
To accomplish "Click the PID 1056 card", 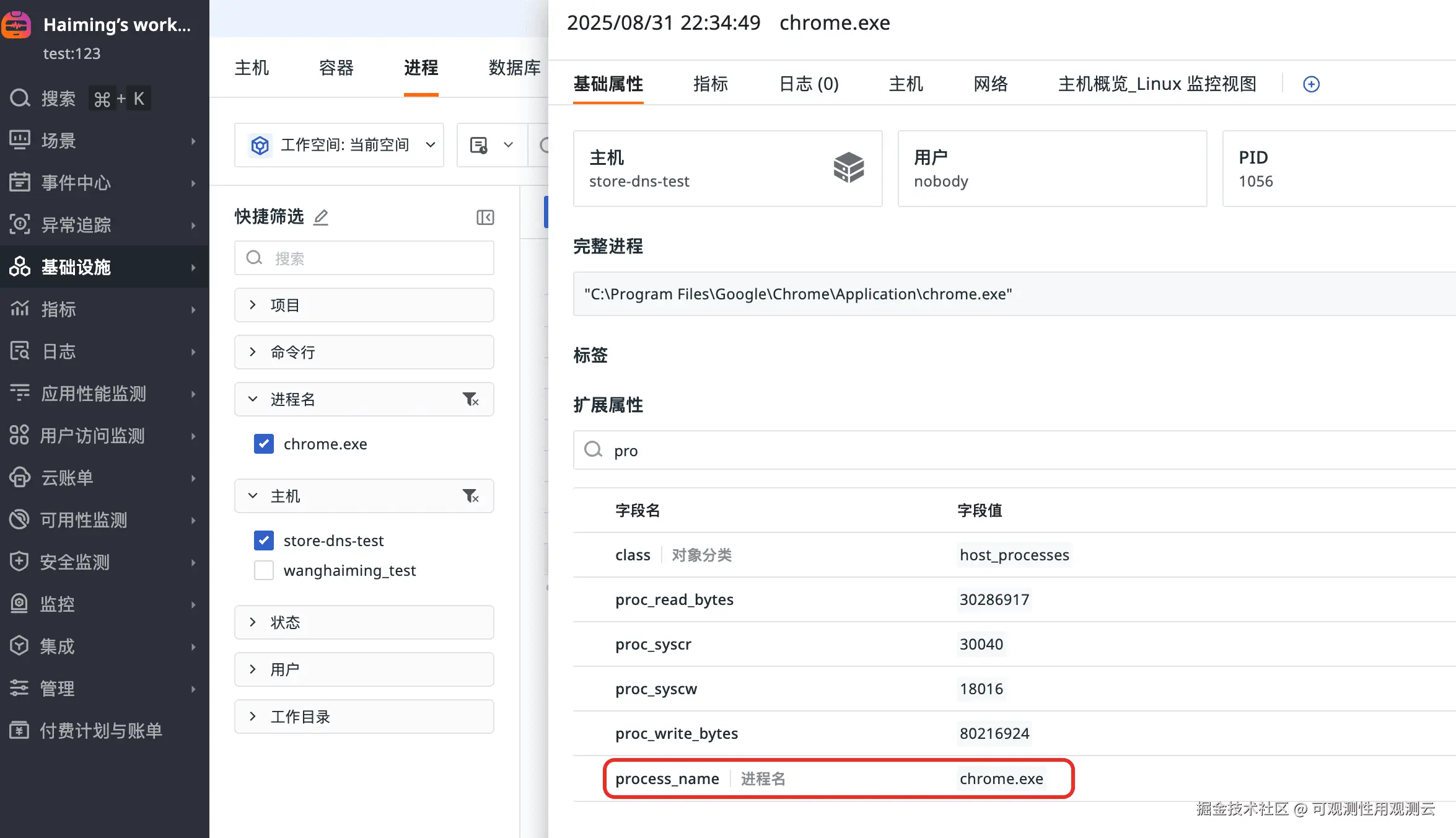I will click(1340, 169).
